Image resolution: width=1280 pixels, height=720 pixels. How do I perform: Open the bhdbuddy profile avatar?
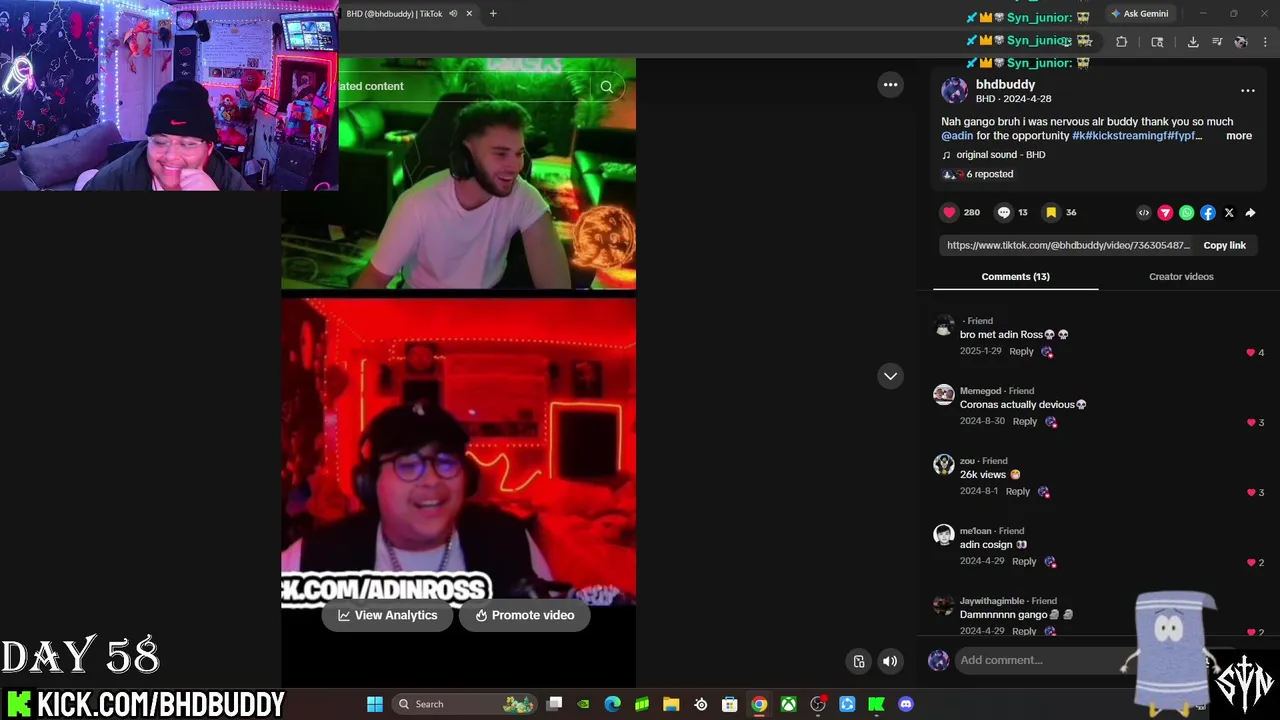pos(955,91)
